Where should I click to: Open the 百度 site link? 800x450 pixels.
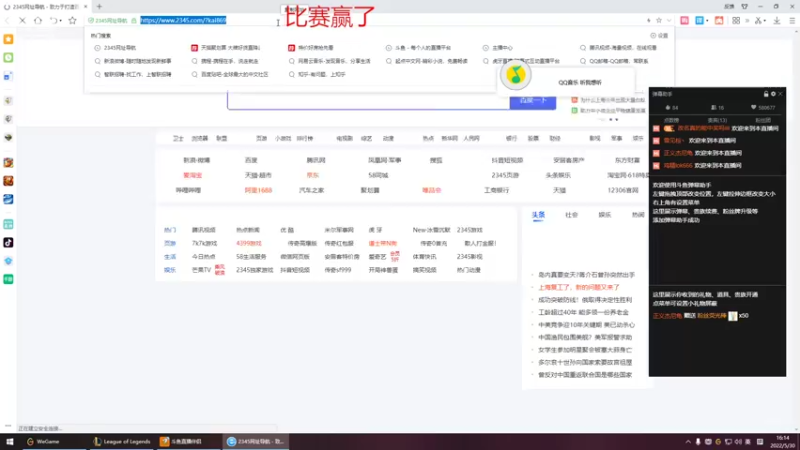pyautogui.click(x=251, y=160)
